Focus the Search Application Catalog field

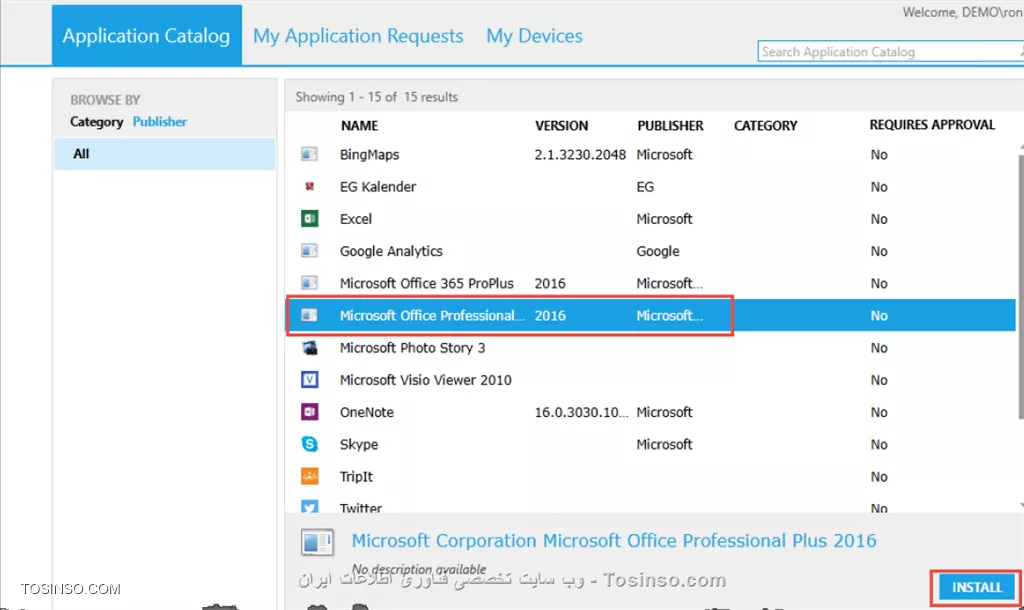click(890, 52)
